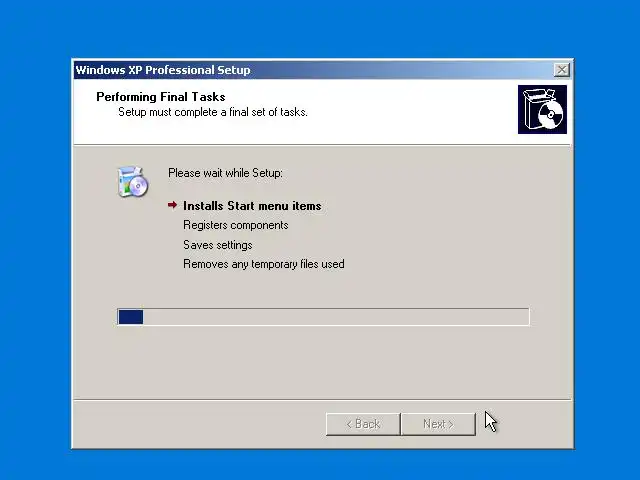Click the colorful setup CD icon beside task list

pos(133,182)
